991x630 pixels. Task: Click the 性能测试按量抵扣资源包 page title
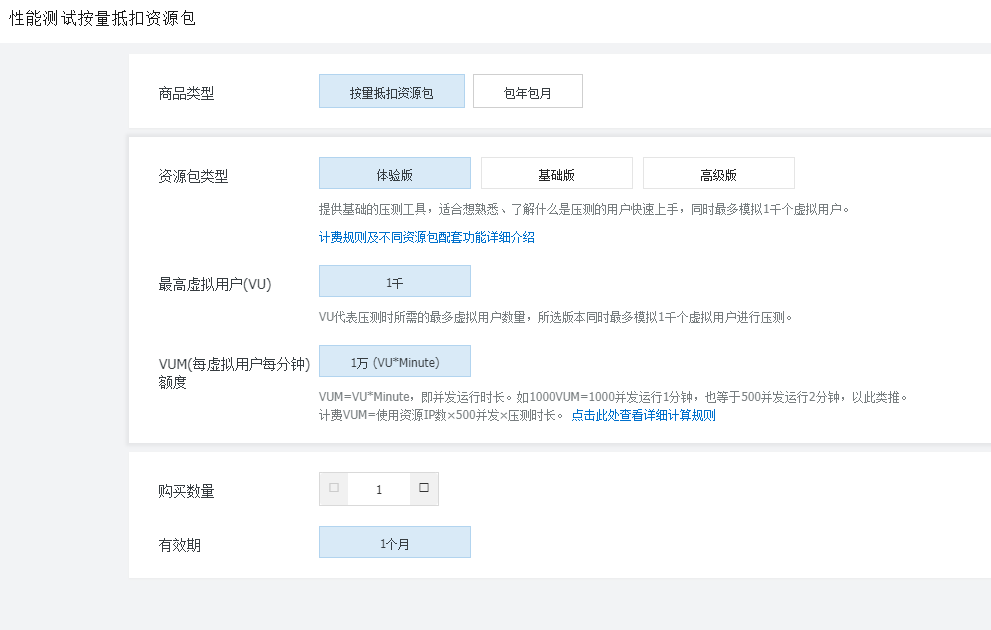103,19
